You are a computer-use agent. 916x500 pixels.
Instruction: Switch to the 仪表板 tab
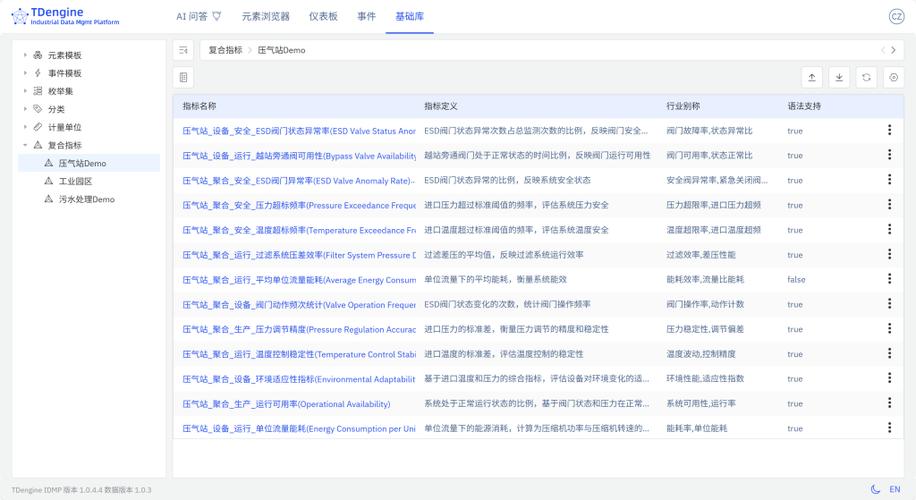coord(323,17)
